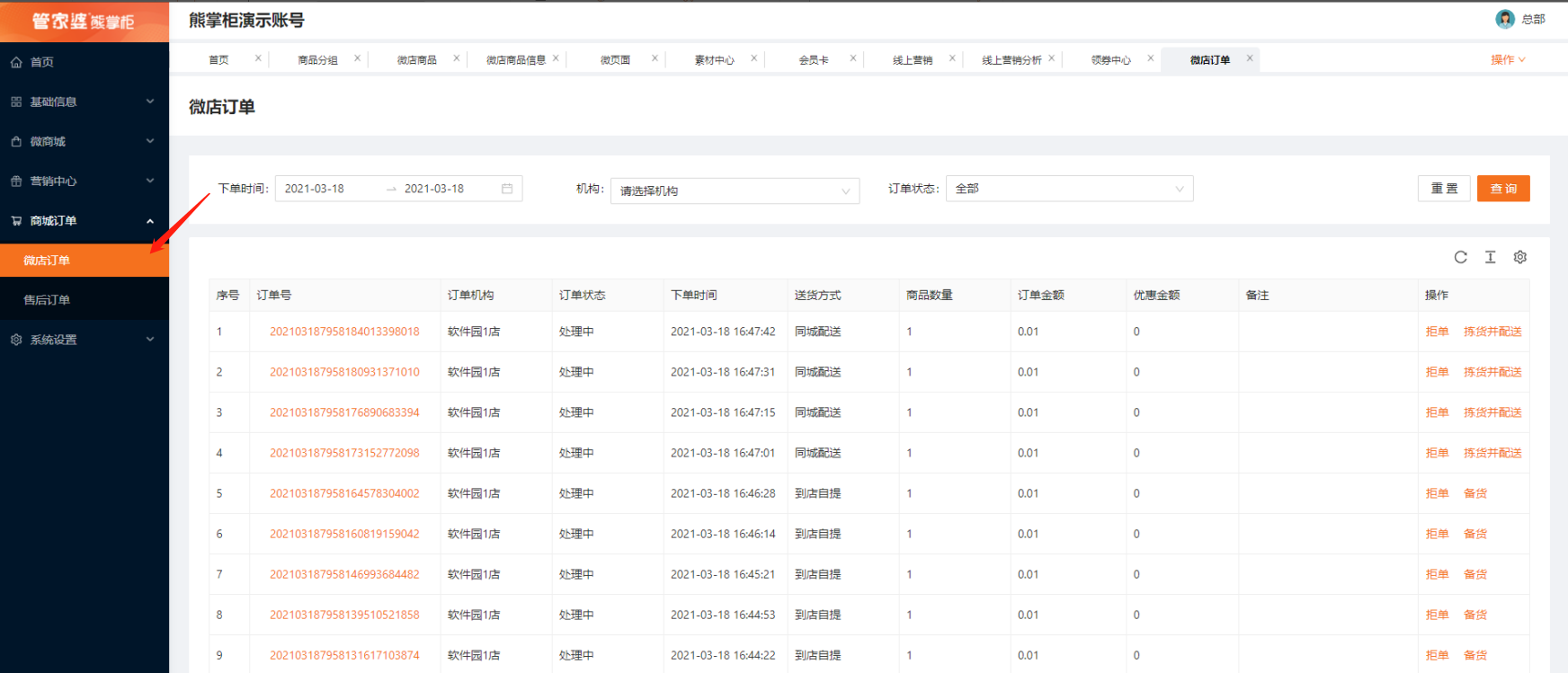Click 拒单 for order row 9

coord(1437,655)
